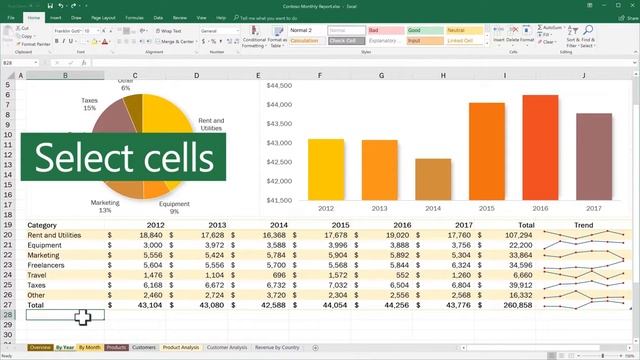Open the Clear dropdown

[x=547, y=42]
